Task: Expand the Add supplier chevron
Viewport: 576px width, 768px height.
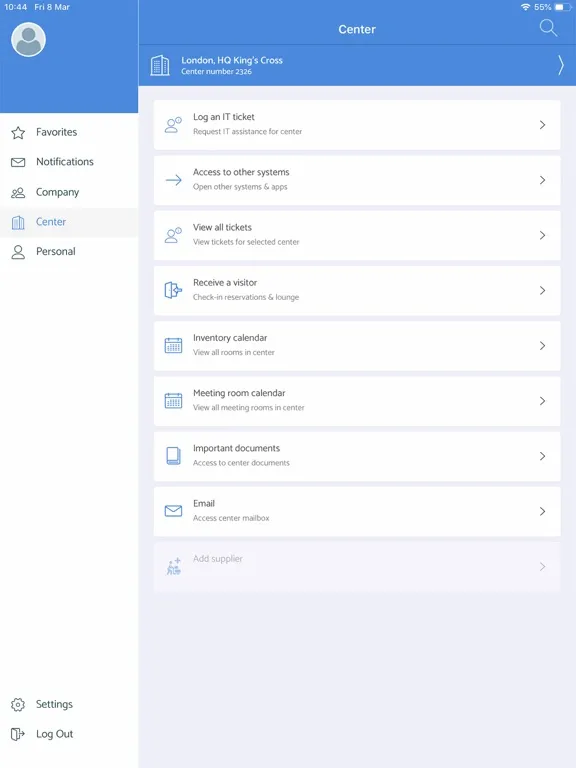Action: [x=542, y=567]
